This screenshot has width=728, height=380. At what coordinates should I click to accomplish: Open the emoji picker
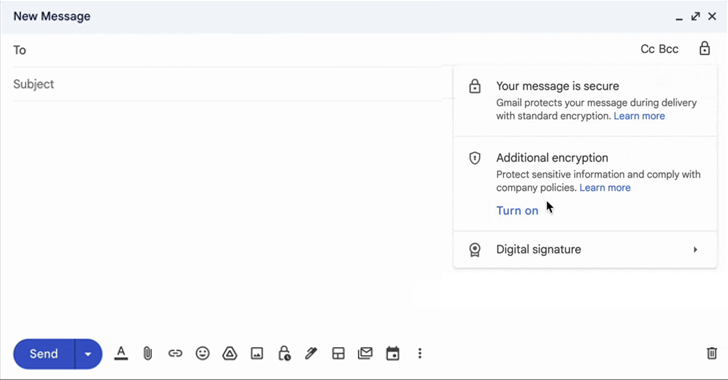pos(202,354)
